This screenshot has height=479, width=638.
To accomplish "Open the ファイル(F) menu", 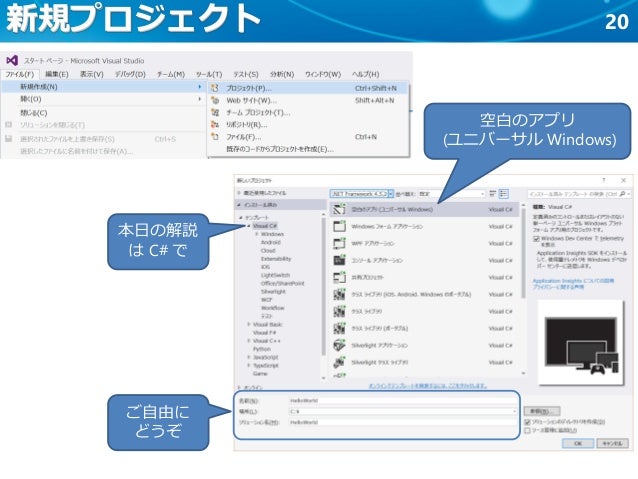I will coord(20,74).
